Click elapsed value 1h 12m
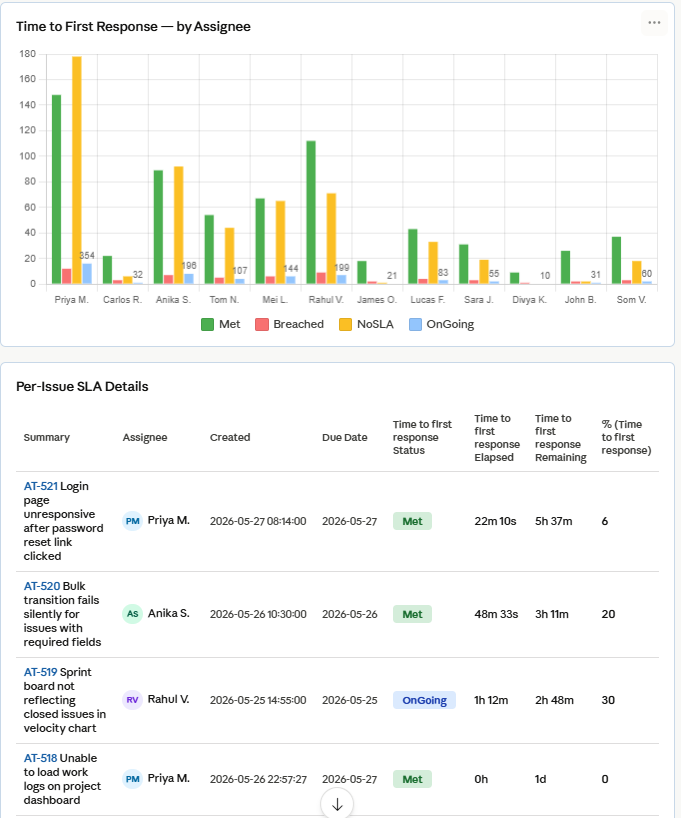Viewport: 681px width, 818px height. 491,700
